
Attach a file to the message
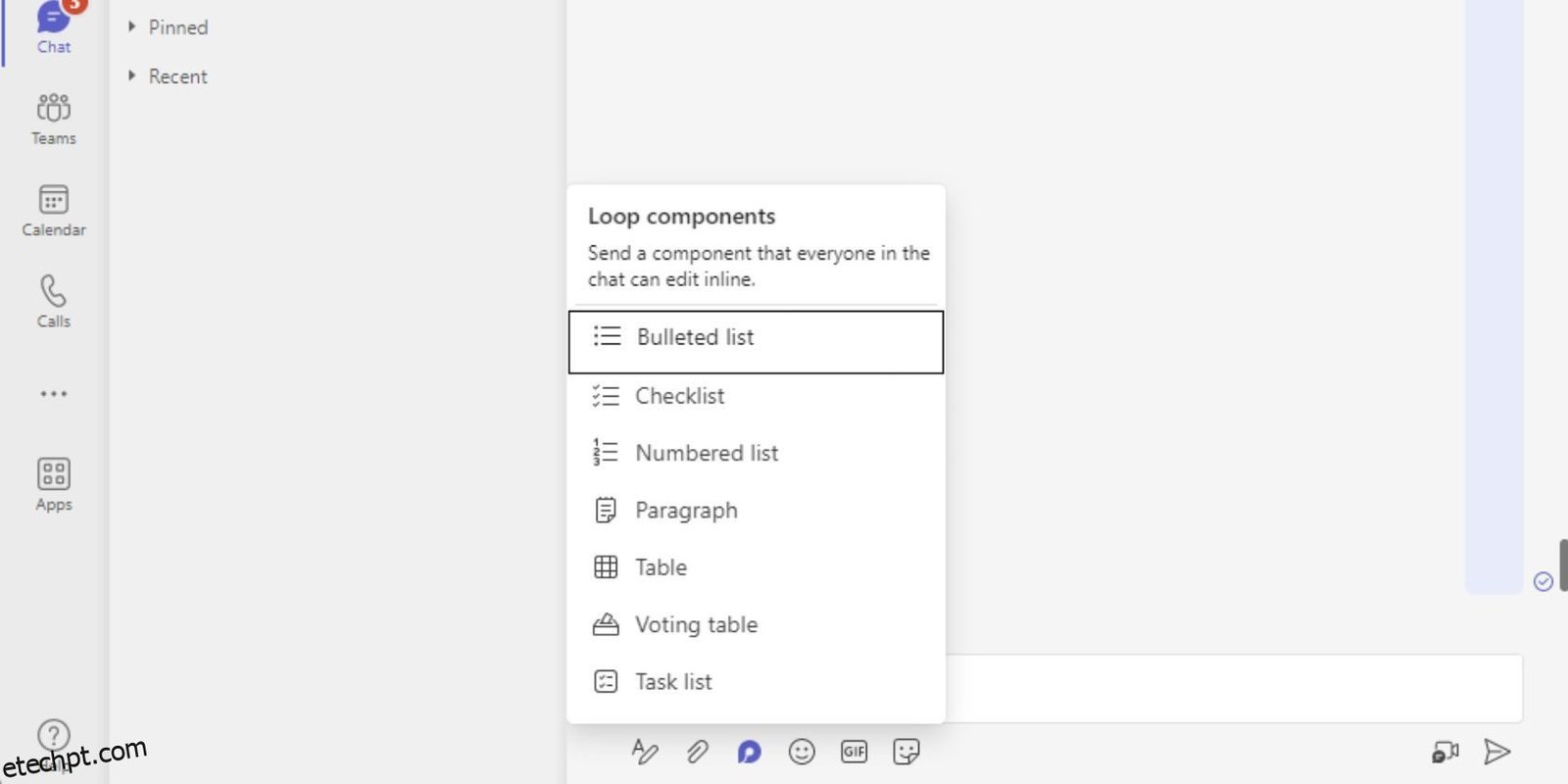[x=697, y=752]
